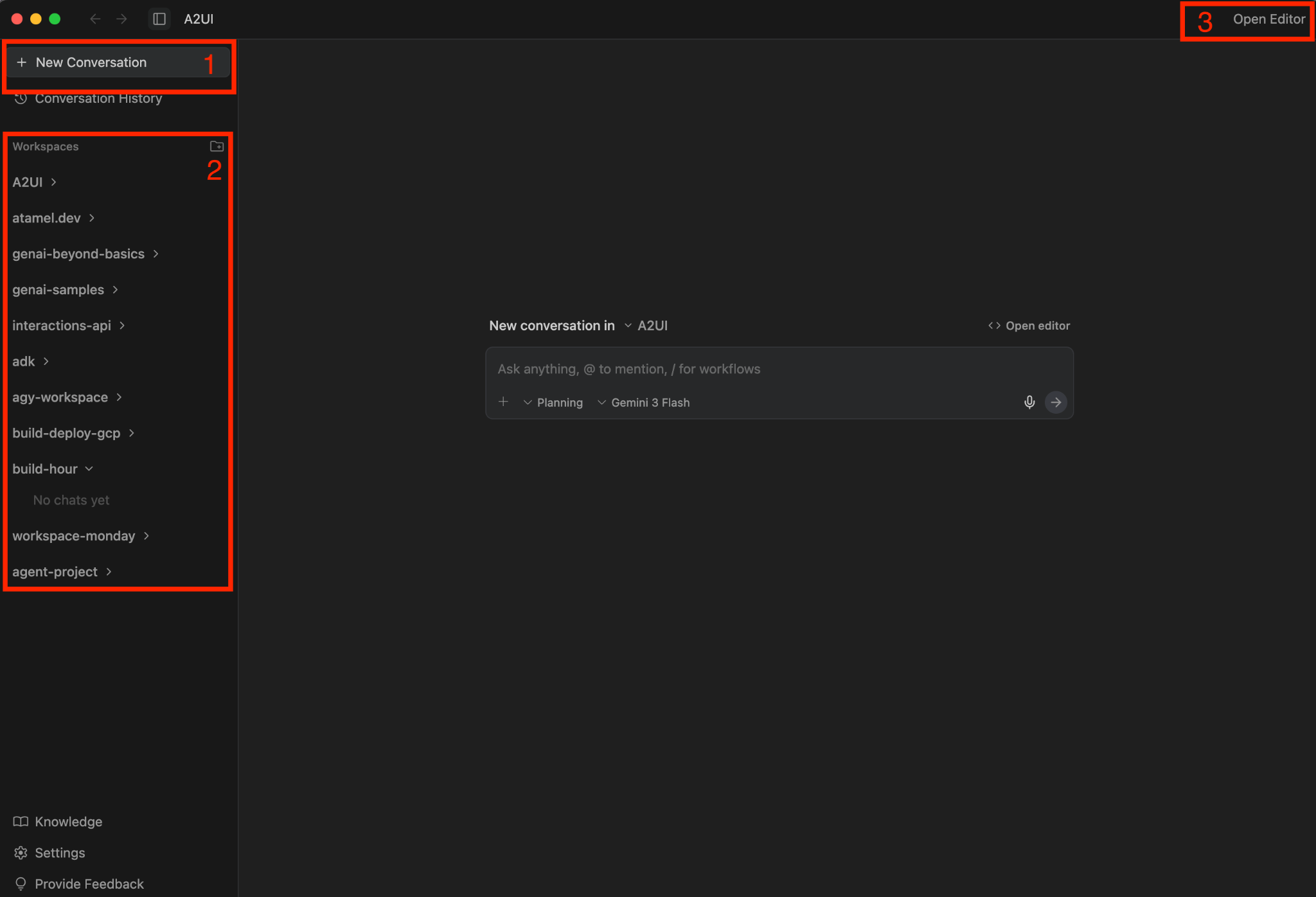Screen dimensions: 1316x897
Task: Open Conversation History
Action: coord(98,99)
